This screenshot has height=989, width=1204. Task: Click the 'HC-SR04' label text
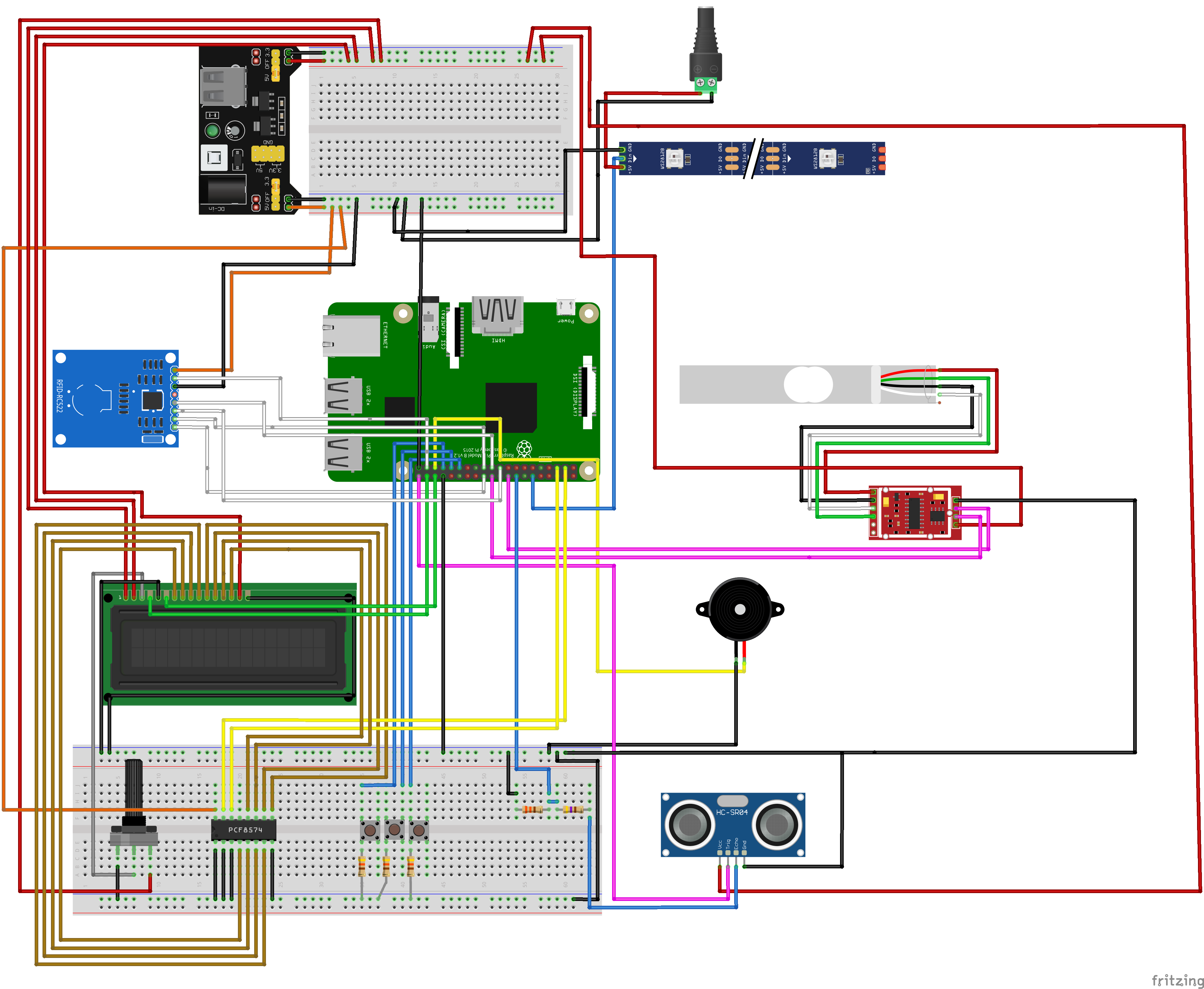pos(732,812)
